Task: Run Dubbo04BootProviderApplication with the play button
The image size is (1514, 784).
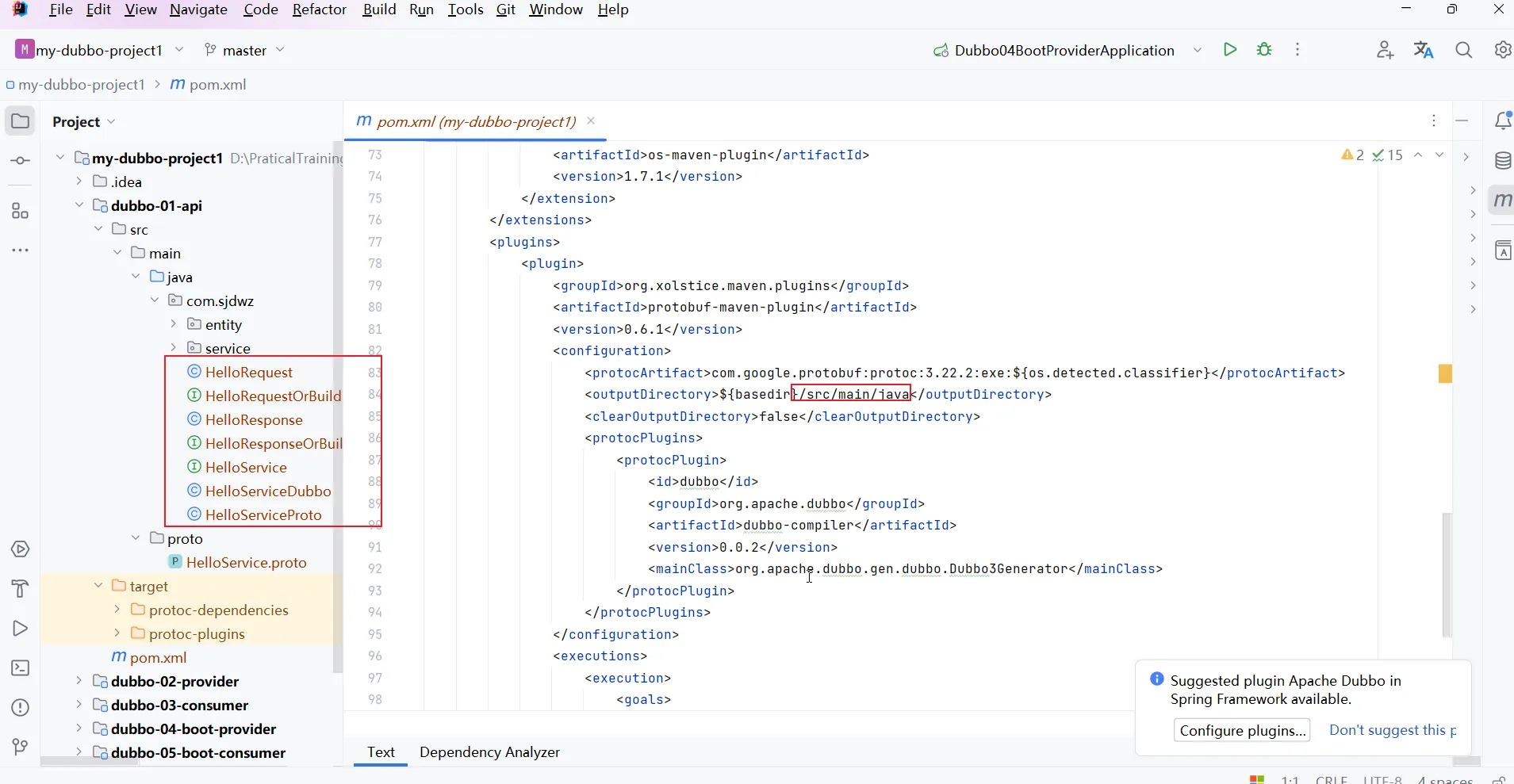Action: coord(1230,50)
